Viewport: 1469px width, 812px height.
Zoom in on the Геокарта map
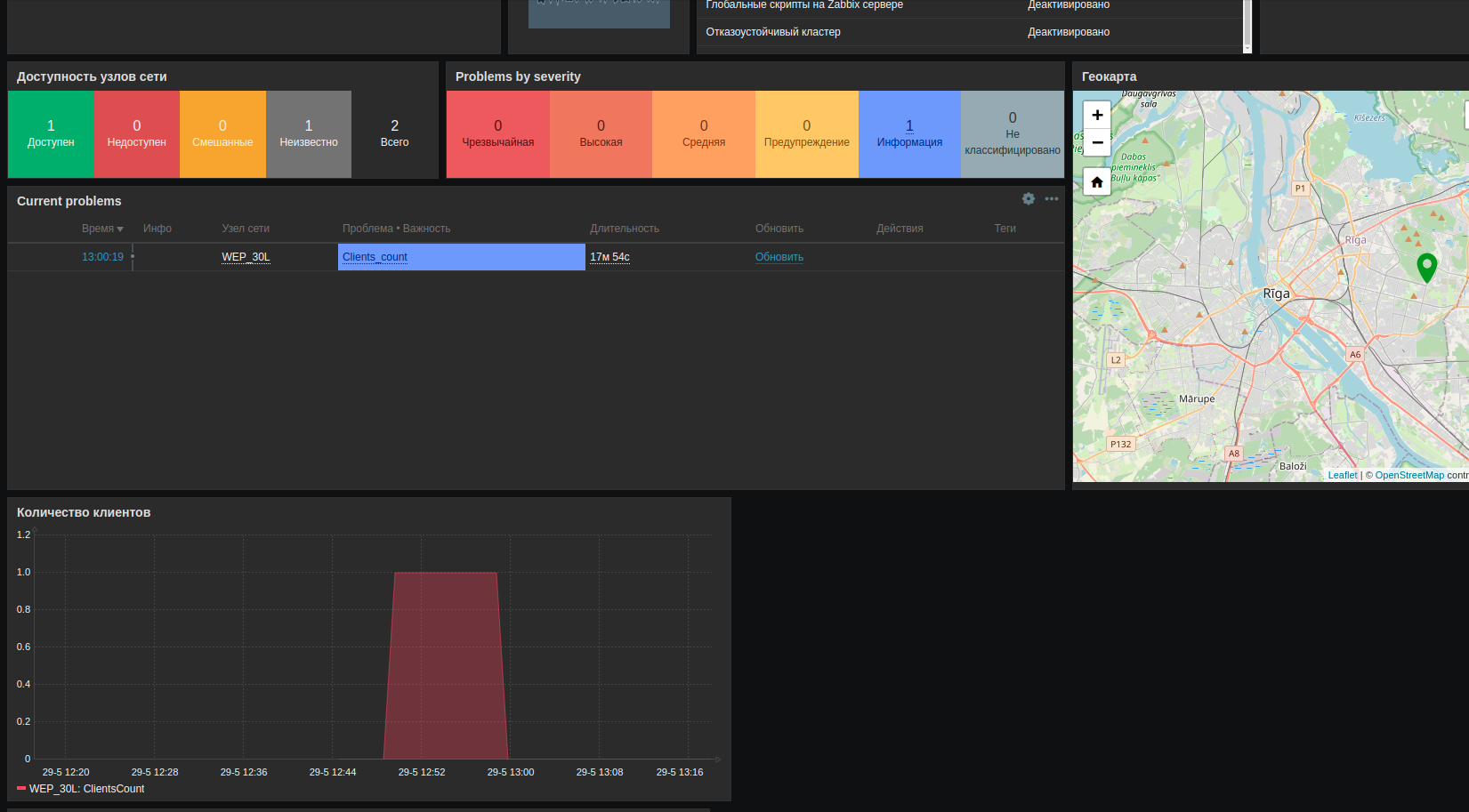tap(1097, 115)
